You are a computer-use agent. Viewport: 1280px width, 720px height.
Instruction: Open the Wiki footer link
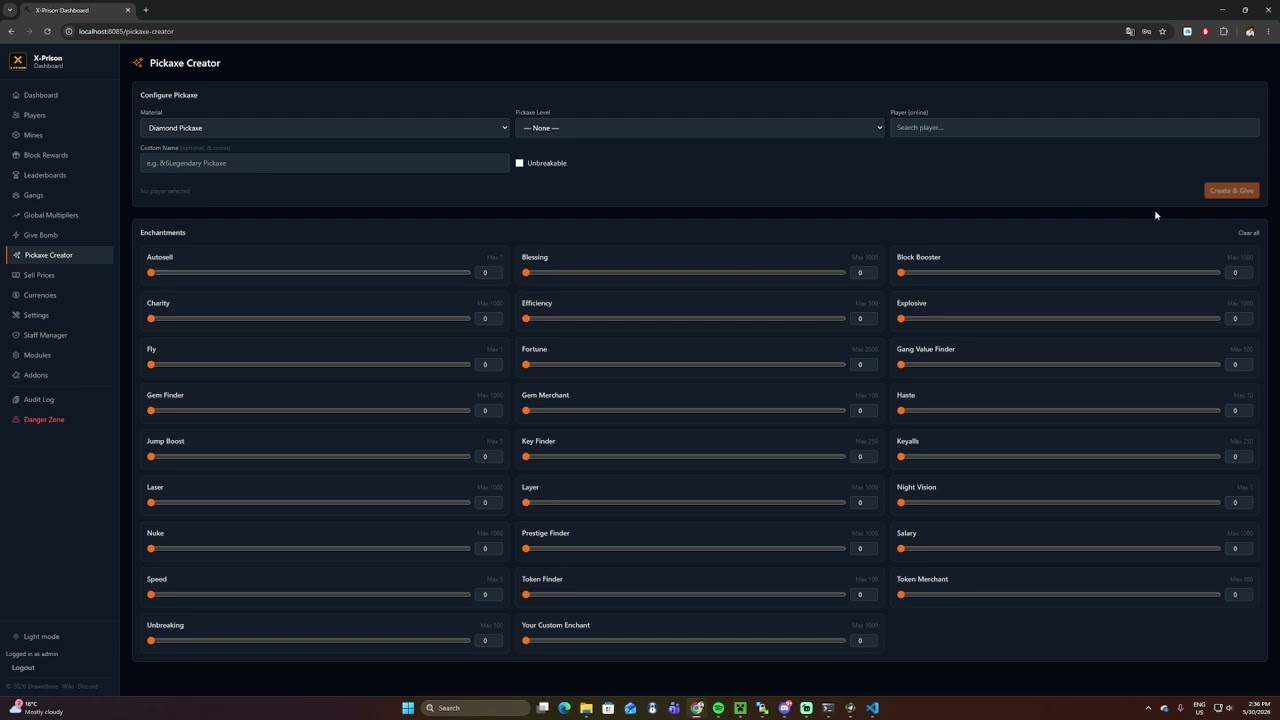click(x=68, y=687)
